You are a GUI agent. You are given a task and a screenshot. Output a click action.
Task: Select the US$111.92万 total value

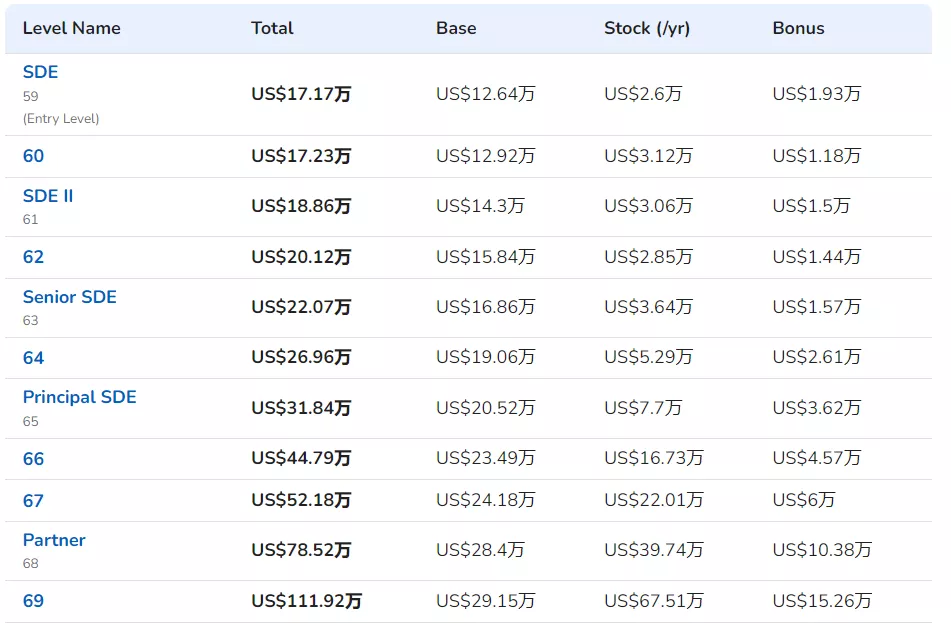tap(306, 601)
